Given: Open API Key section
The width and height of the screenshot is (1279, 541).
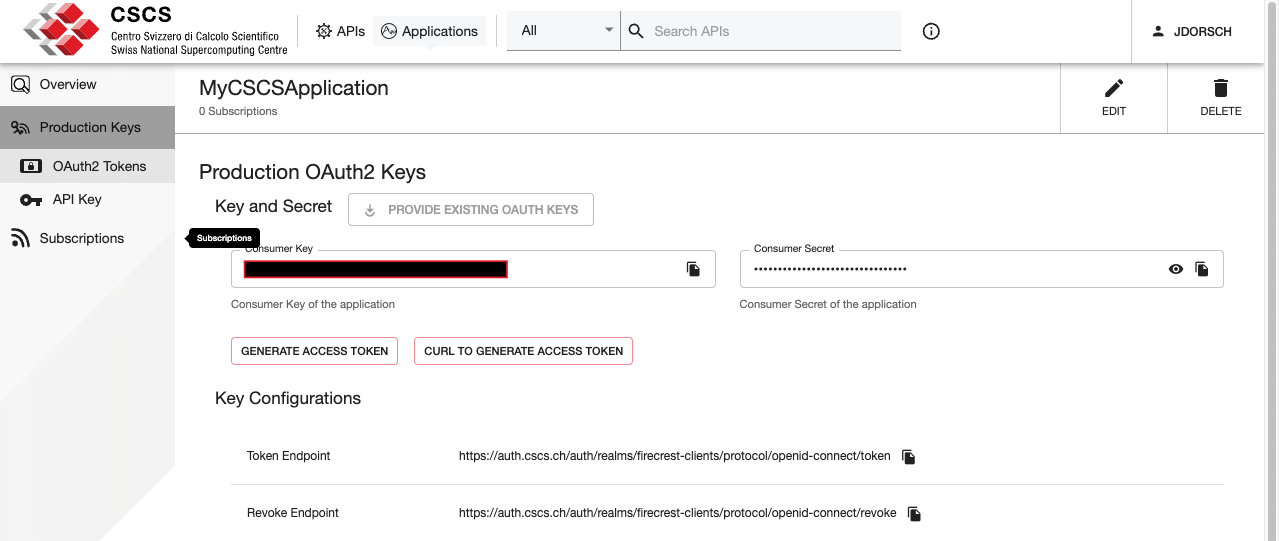Looking at the screenshot, I should pos(87,199).
